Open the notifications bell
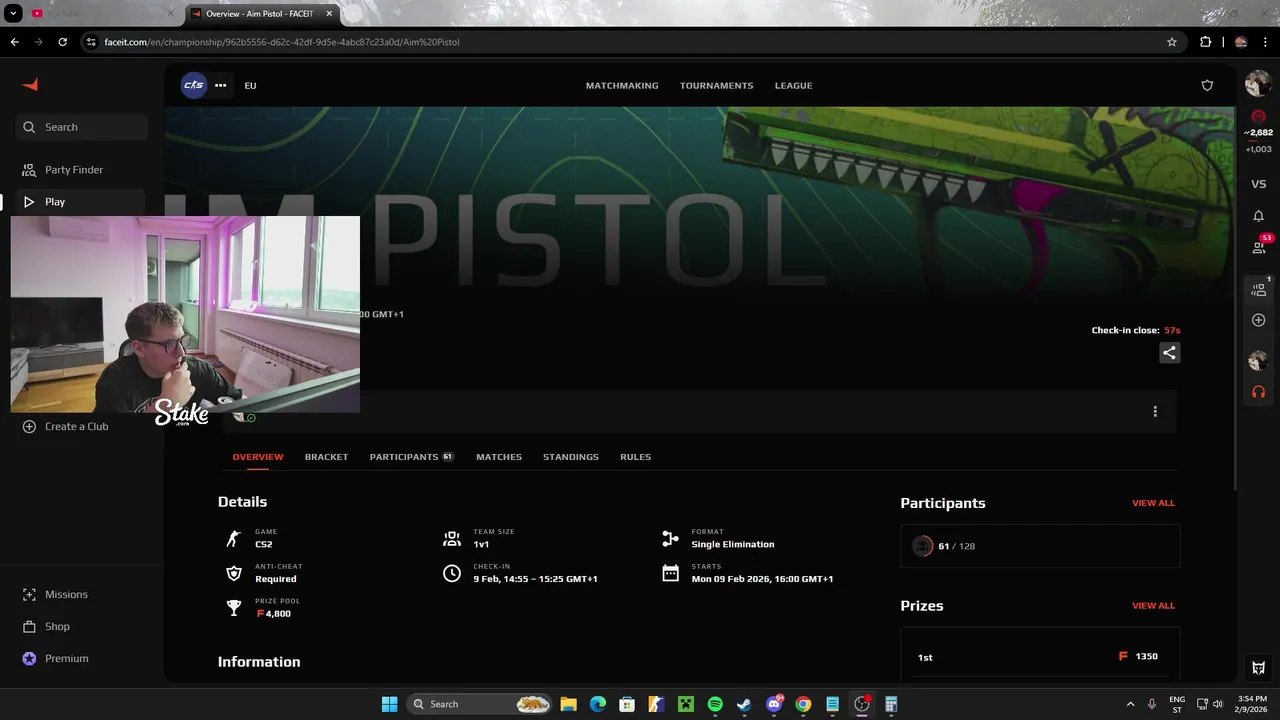This screenshot has width=1280, height=720. click(x=1258, y=216)
